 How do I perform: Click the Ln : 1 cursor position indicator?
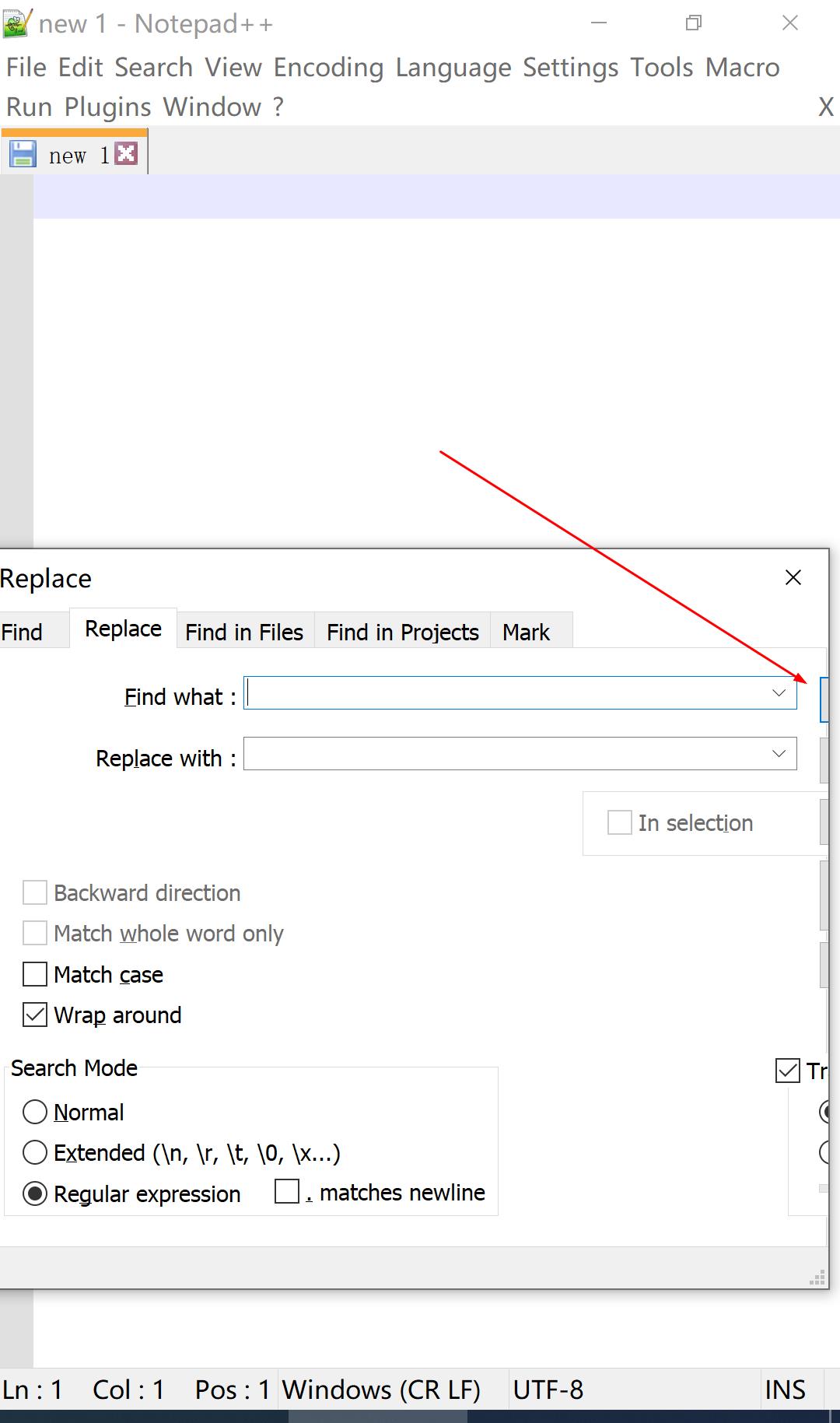(34, 1390)
